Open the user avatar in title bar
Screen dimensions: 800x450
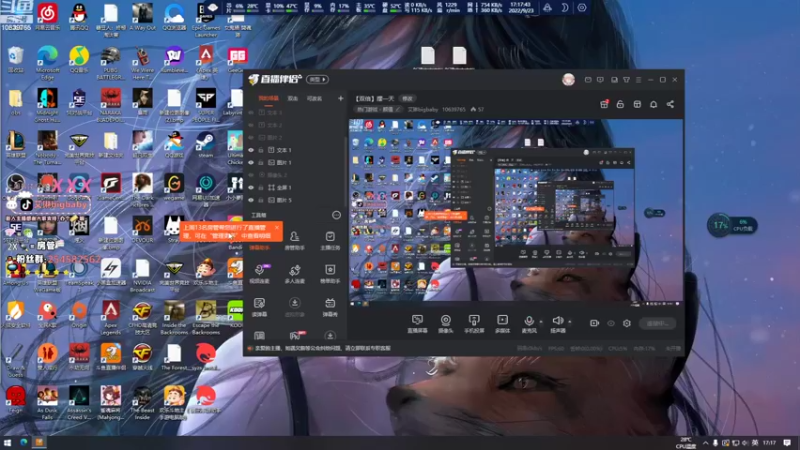(568, 80)
